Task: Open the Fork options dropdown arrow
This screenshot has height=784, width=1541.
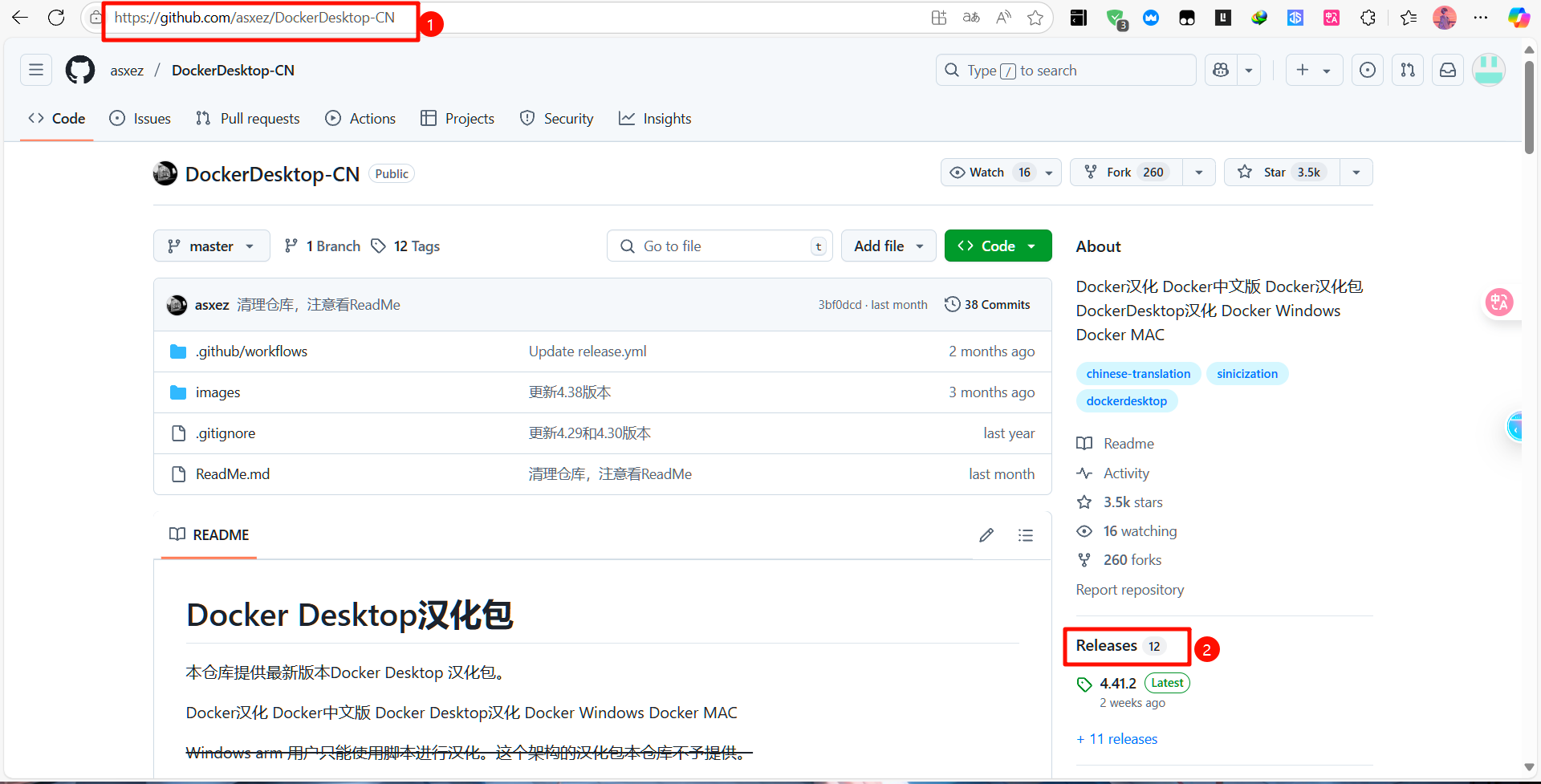Action: pos(1199,173)
